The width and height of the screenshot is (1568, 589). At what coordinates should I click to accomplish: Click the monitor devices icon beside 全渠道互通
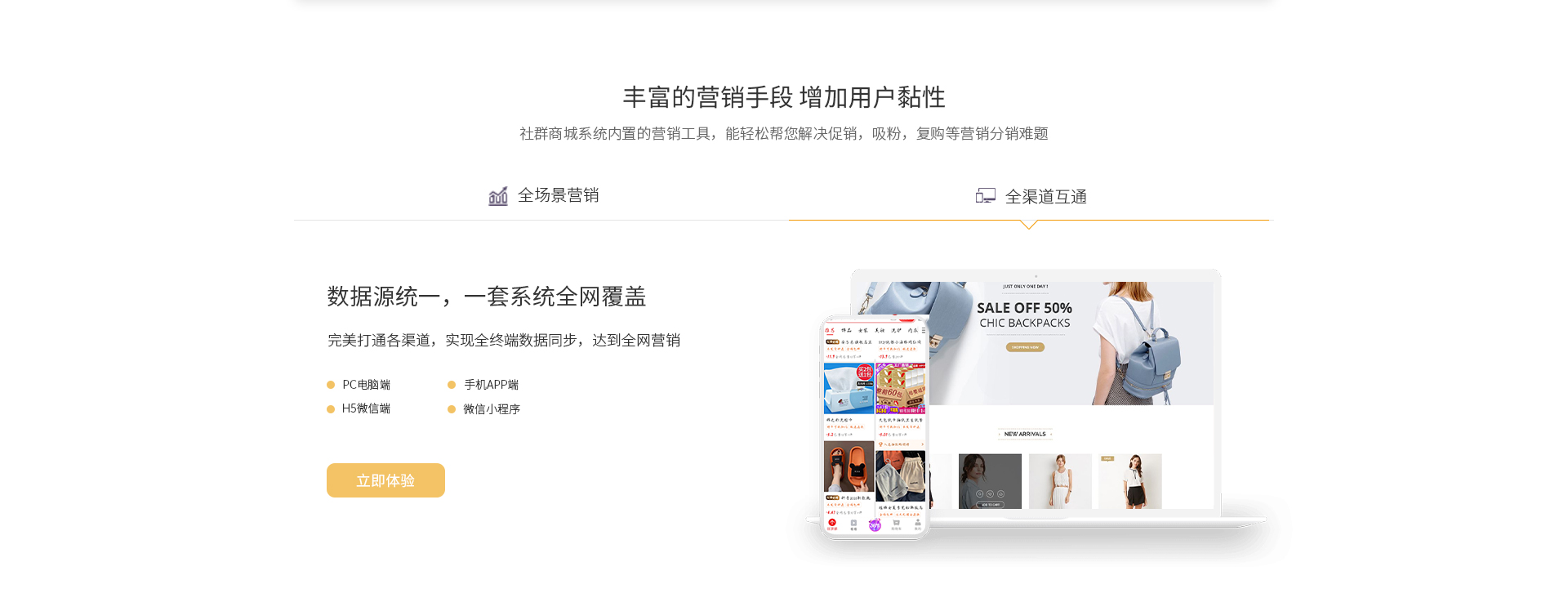coord(986,195)
